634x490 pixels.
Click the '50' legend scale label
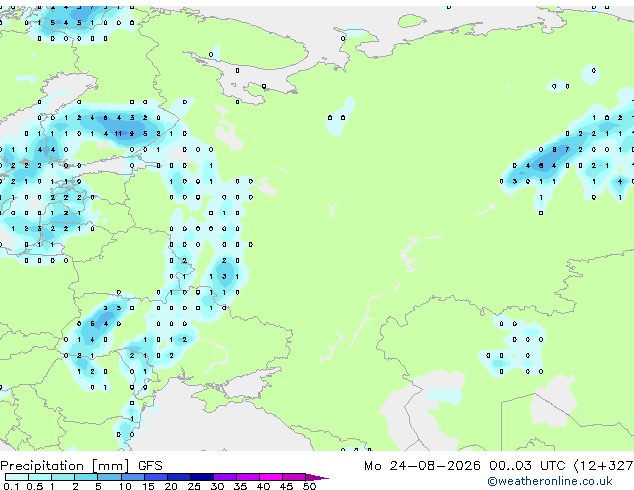tap(309, 486)
